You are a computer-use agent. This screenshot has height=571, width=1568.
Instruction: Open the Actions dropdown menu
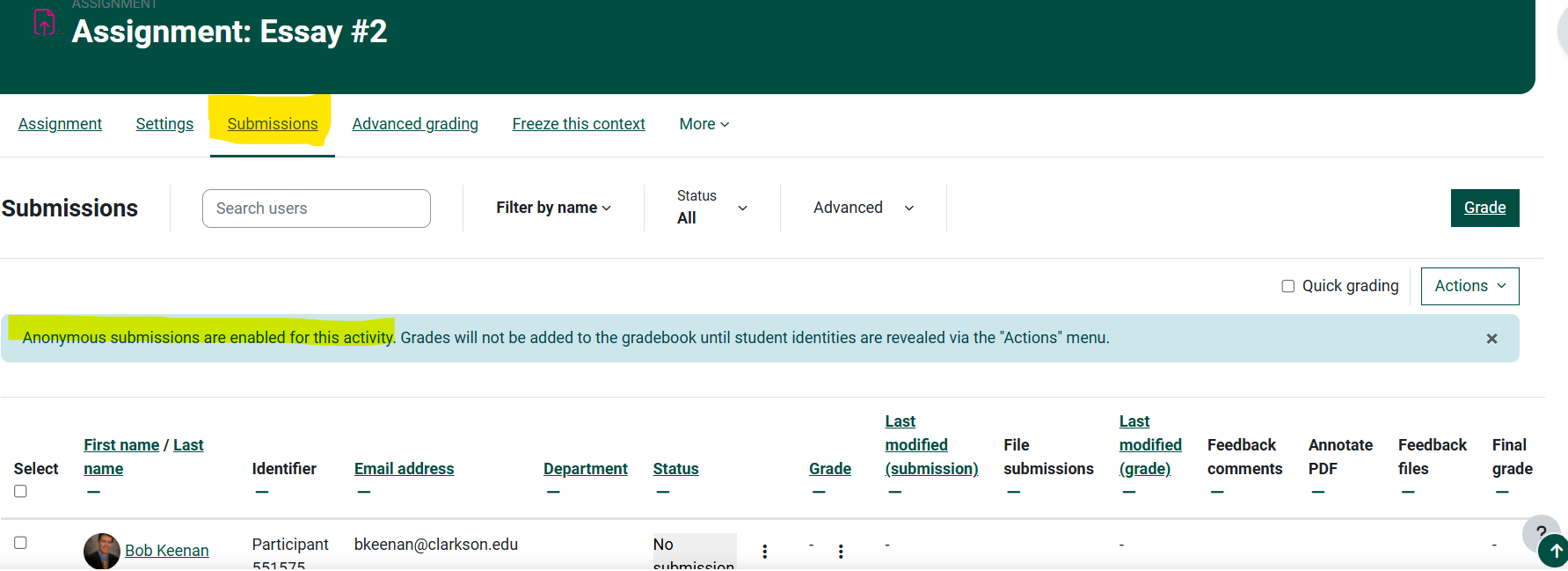[x=1470, y=286]
